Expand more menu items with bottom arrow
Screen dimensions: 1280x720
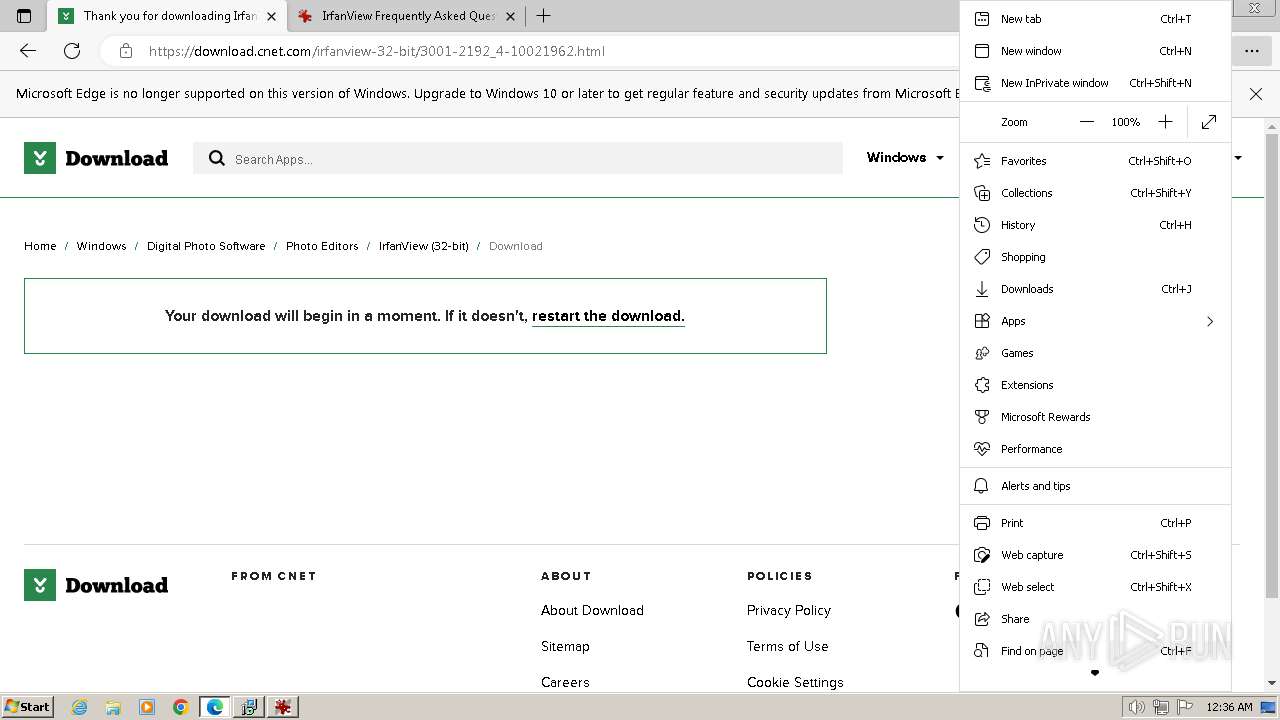pyautogui.click(x=1095, y=673)
